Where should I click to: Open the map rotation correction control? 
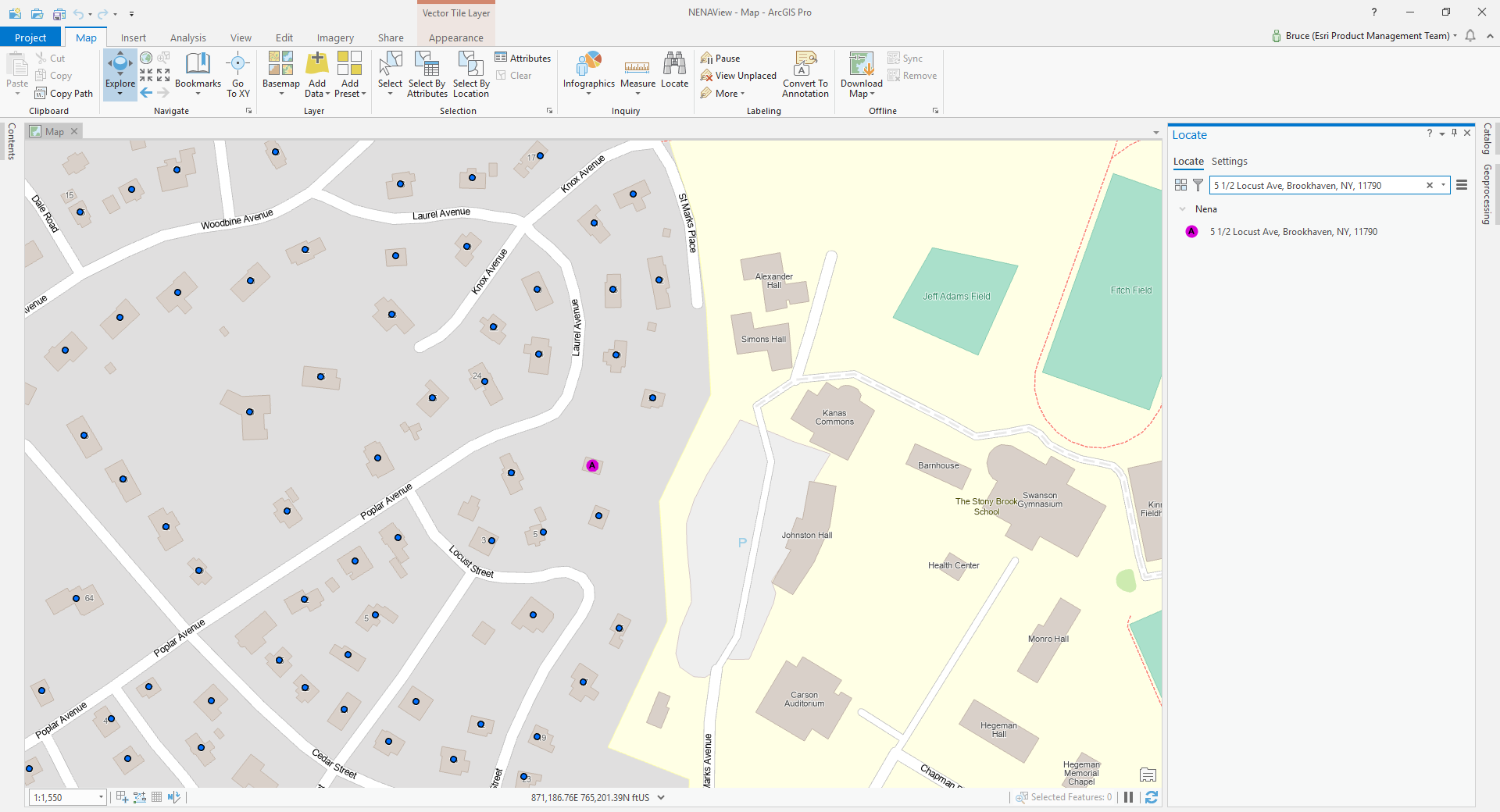tap(173, 797)
